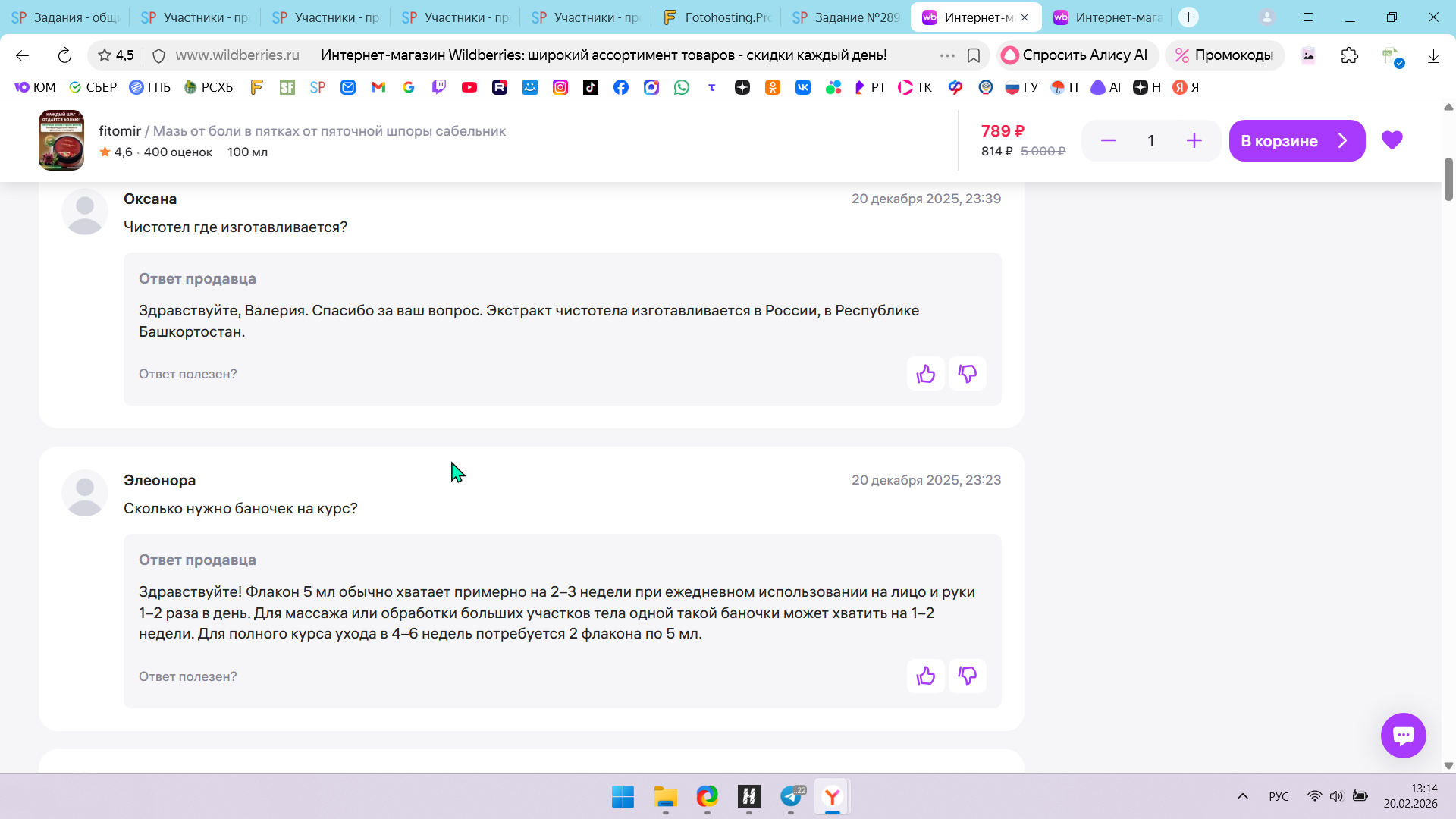Like the seller's answer to Оксана
Viewport: 1456px width, 819px height.
tap(925, 374)
